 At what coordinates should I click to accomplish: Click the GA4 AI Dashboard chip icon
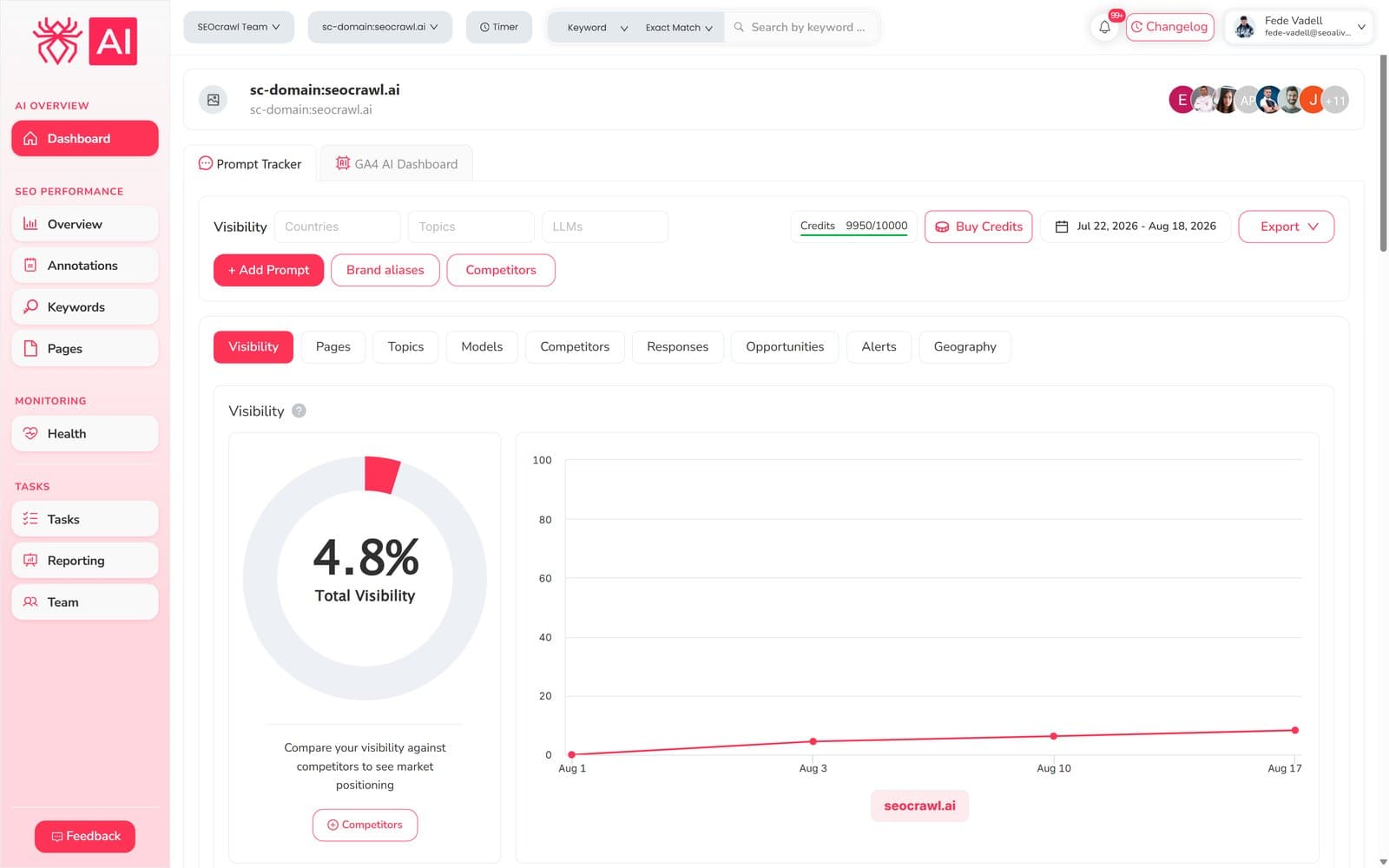(343, 163)
